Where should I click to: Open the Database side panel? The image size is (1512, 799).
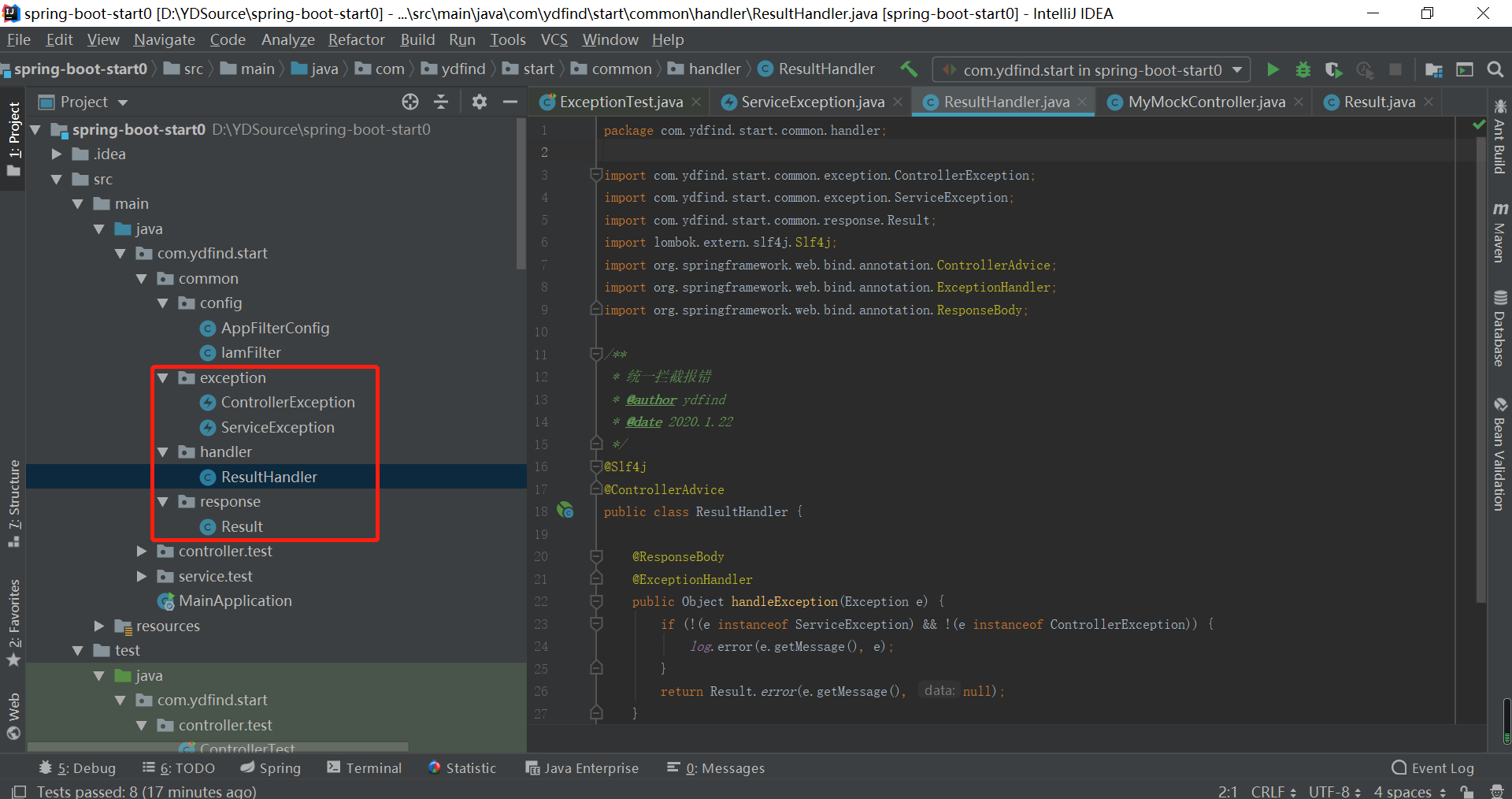click(1499, 329)
